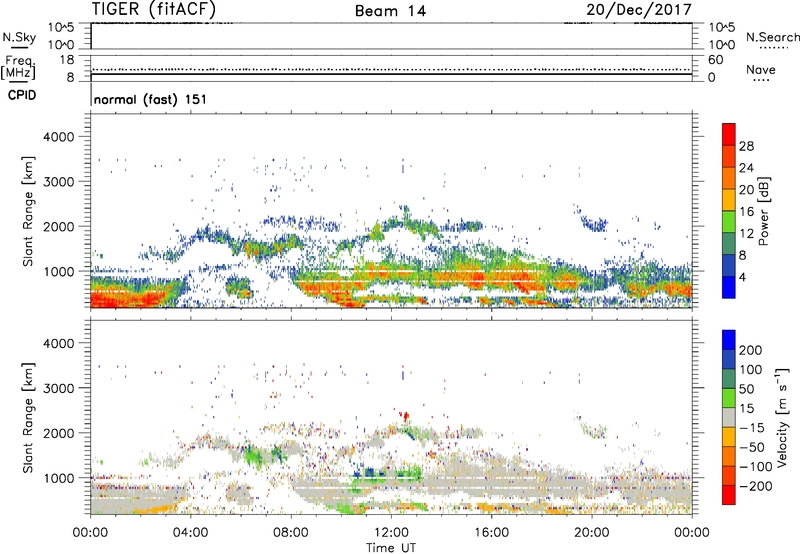Pick the bright blue top velocity colorbar segment
This screenshot has width=800, height=554.
coord(729,340)
